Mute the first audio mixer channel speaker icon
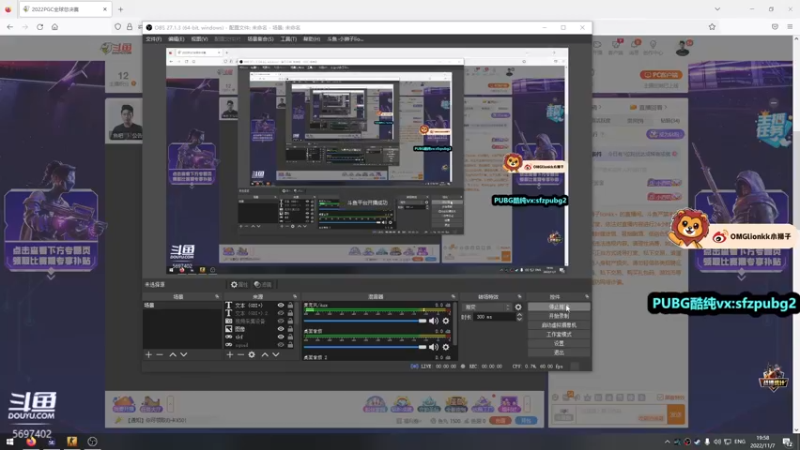800x450 pixels. click(434, 321)
